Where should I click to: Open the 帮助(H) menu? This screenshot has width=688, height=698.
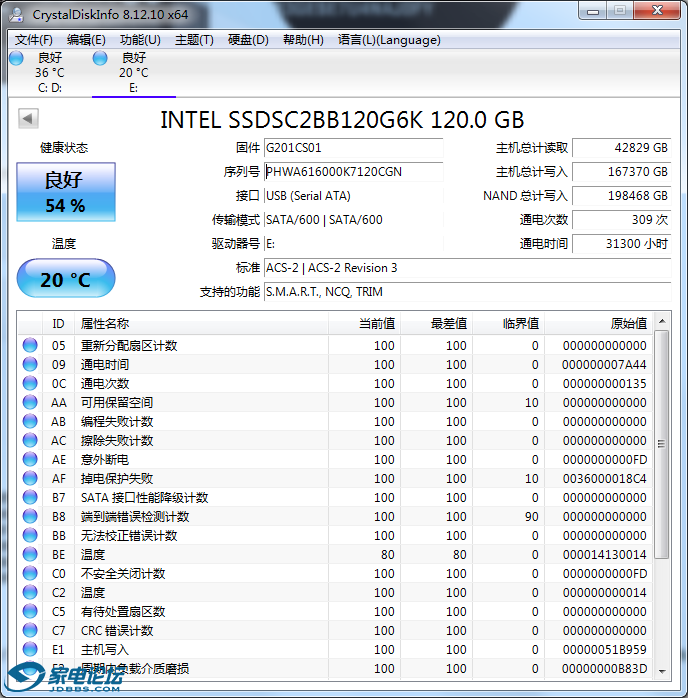click(303, 40)
